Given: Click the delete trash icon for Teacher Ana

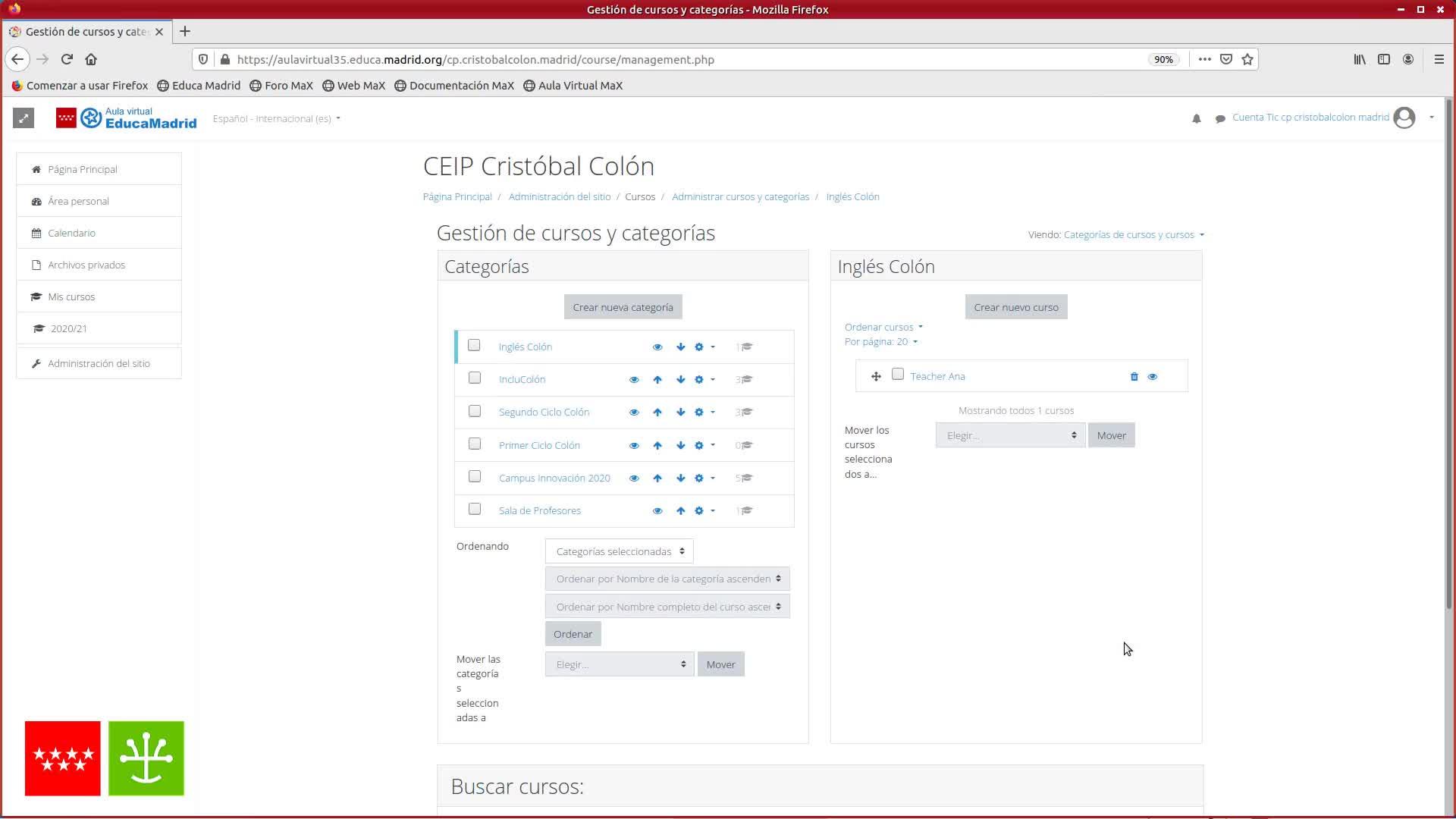Looking at the screenshot, I should pos(1134,377).
